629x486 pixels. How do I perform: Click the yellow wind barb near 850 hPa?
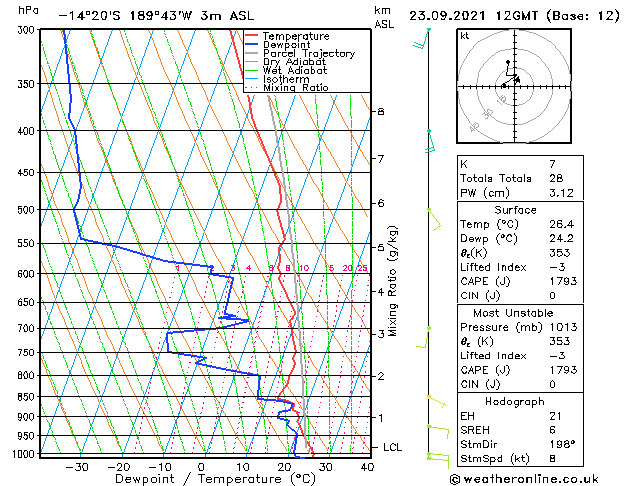tap(437, 401)
